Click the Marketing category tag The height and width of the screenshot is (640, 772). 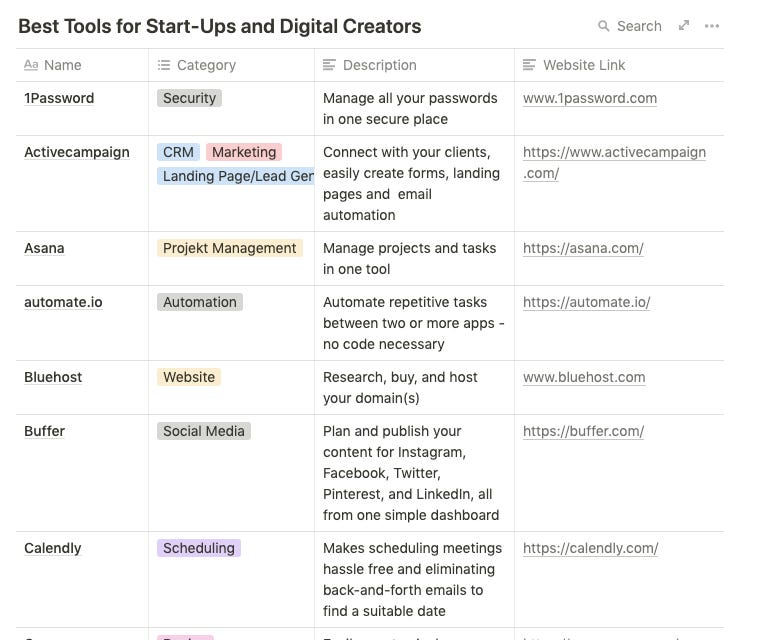pos(244,152)
